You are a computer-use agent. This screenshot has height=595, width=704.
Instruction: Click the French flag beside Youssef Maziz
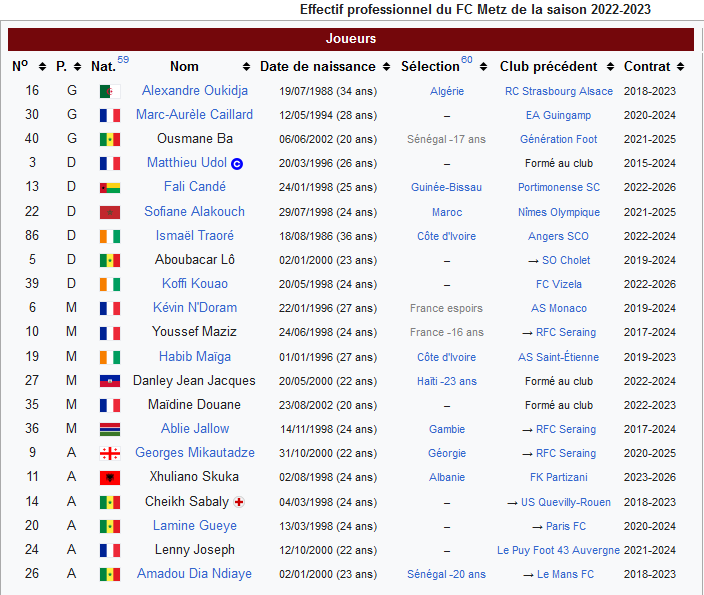(110, 333)
